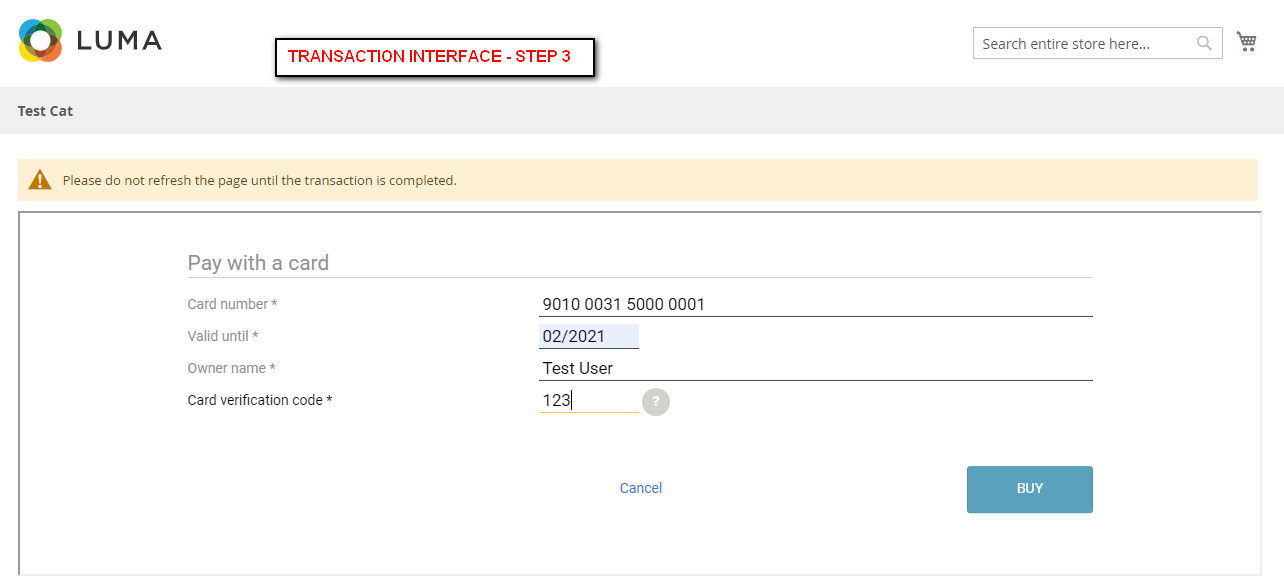Screen dimensions: 1284x583
Task: Focus the Card verification code field
Action: 588,400
